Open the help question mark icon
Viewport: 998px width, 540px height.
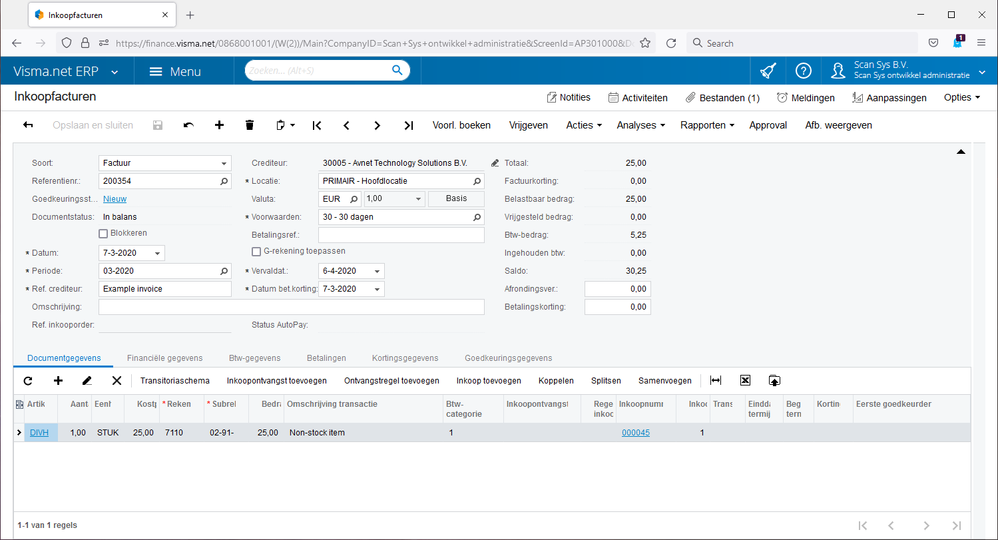coord(803,71)
